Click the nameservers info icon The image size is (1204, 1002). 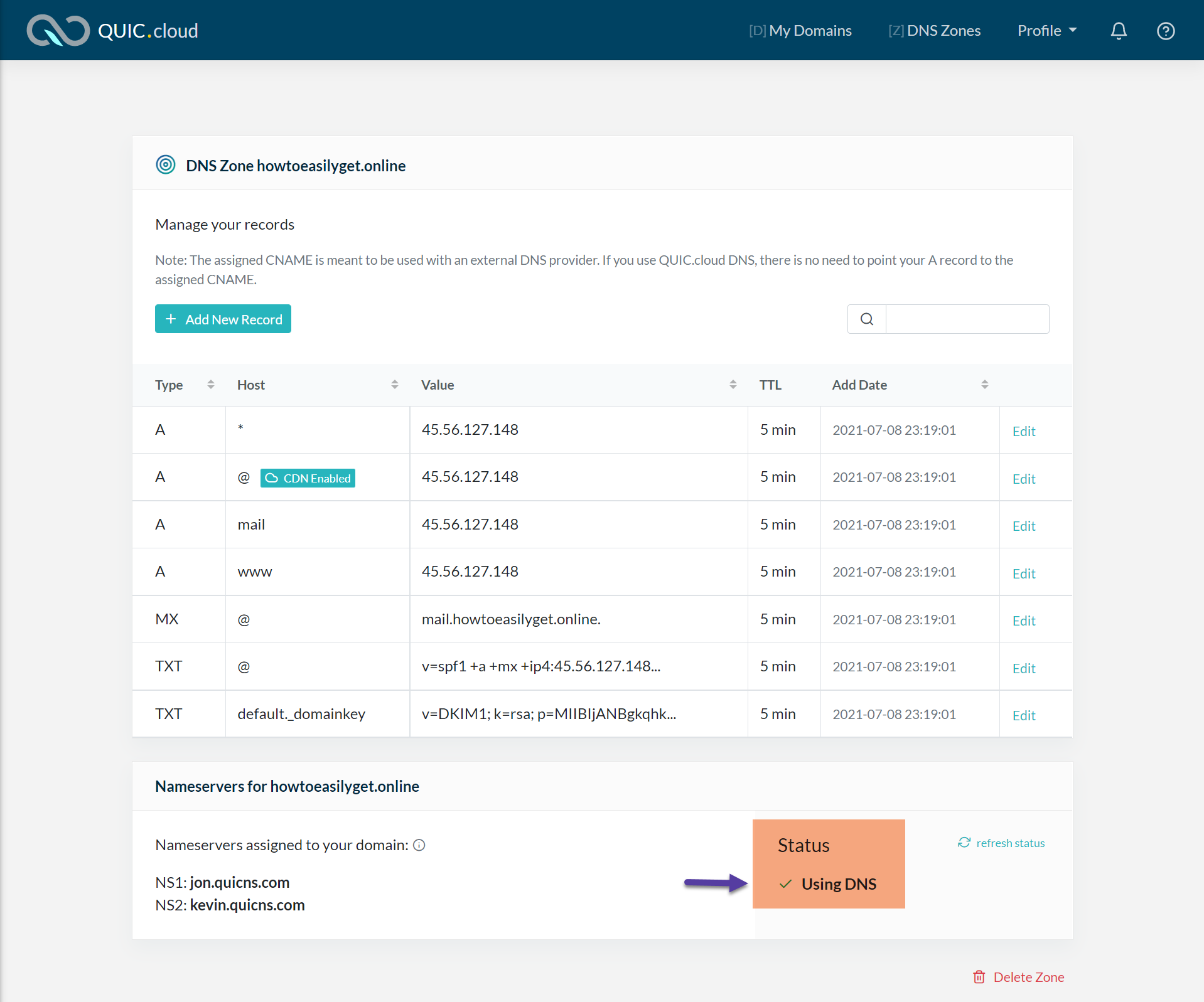(x=419, y=845)
